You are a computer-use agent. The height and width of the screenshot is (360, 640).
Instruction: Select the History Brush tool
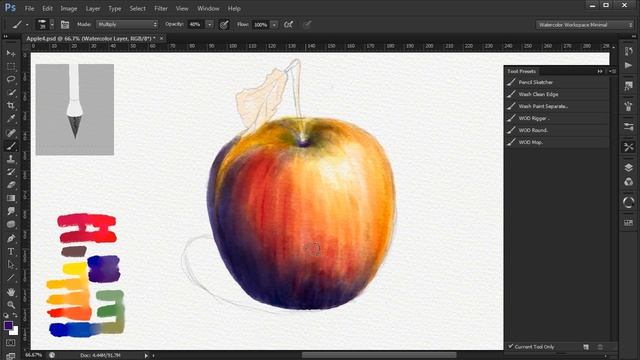pyautogui.click(x=11, y=172)
